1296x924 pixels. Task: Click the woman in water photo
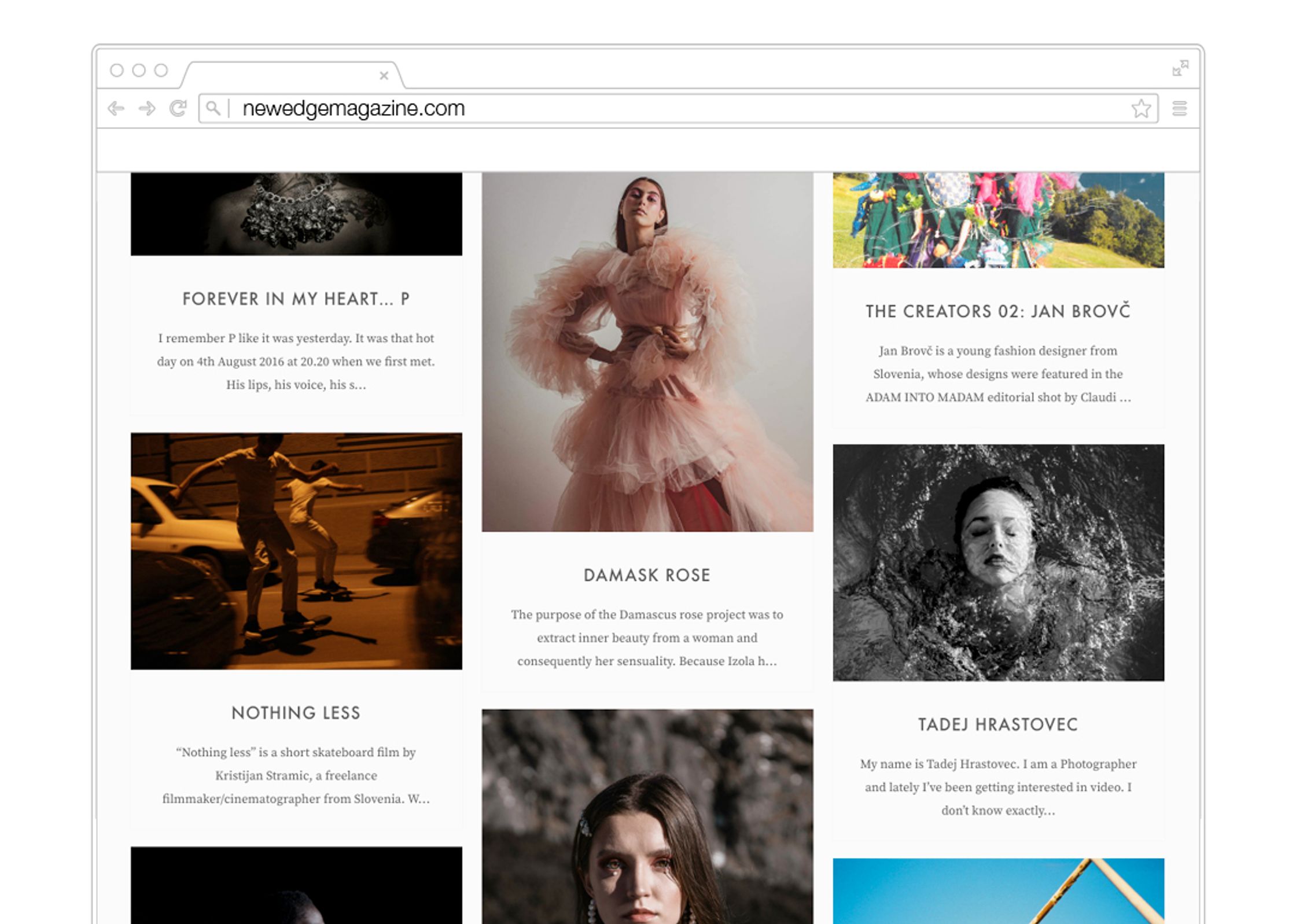tap(999, 562)
